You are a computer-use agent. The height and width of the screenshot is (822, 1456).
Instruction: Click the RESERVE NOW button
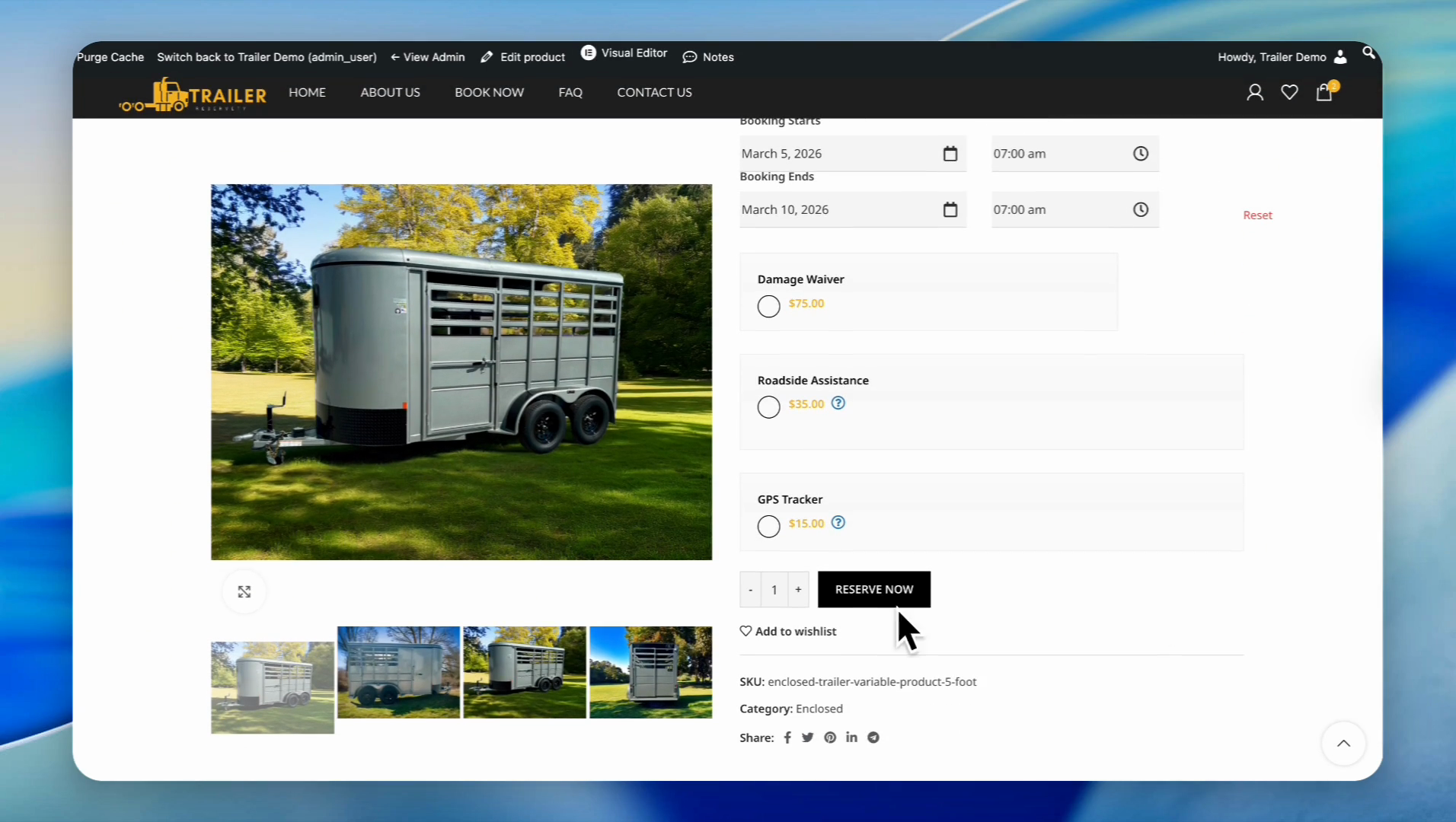click(x=873, y=589)
